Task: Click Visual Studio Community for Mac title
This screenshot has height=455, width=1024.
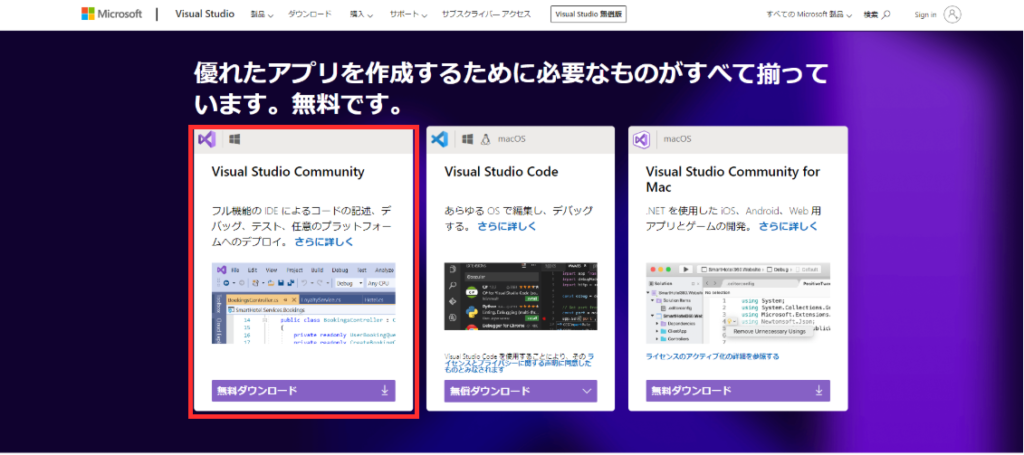Action: point(733,180)
